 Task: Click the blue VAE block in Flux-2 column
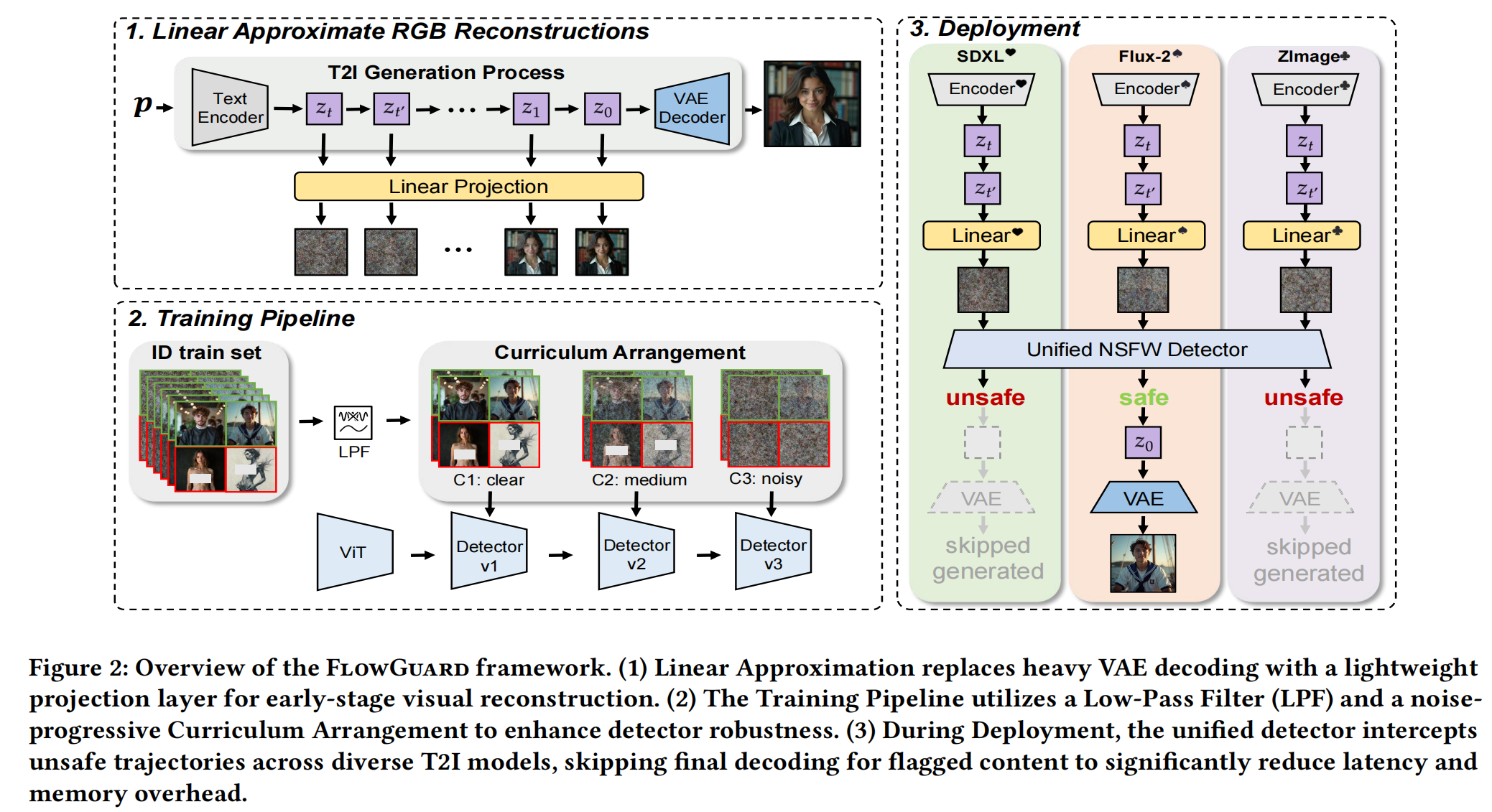point(1144,498)
